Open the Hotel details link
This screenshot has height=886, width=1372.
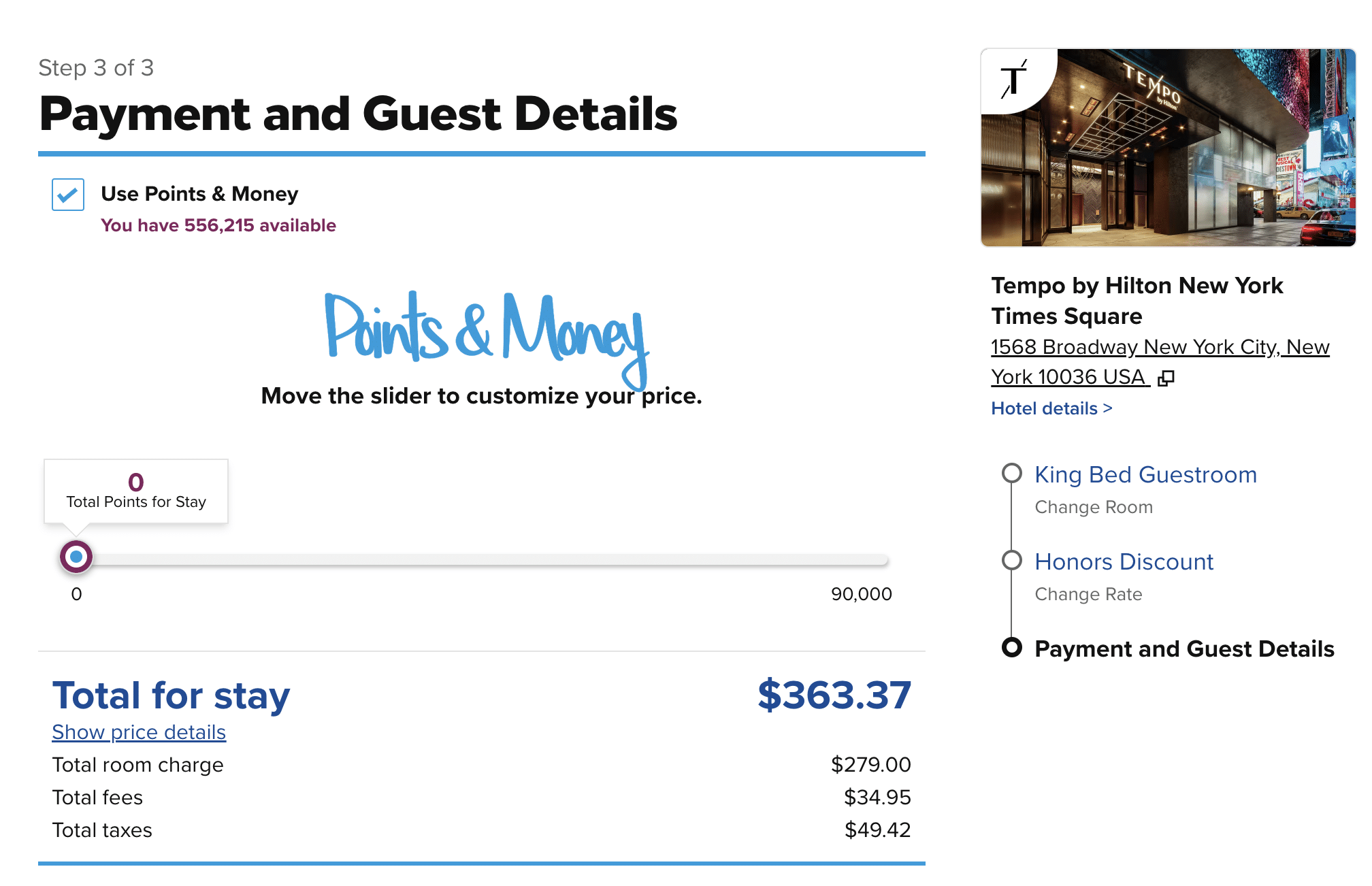pyautogui.click(x=1051, y=408)
